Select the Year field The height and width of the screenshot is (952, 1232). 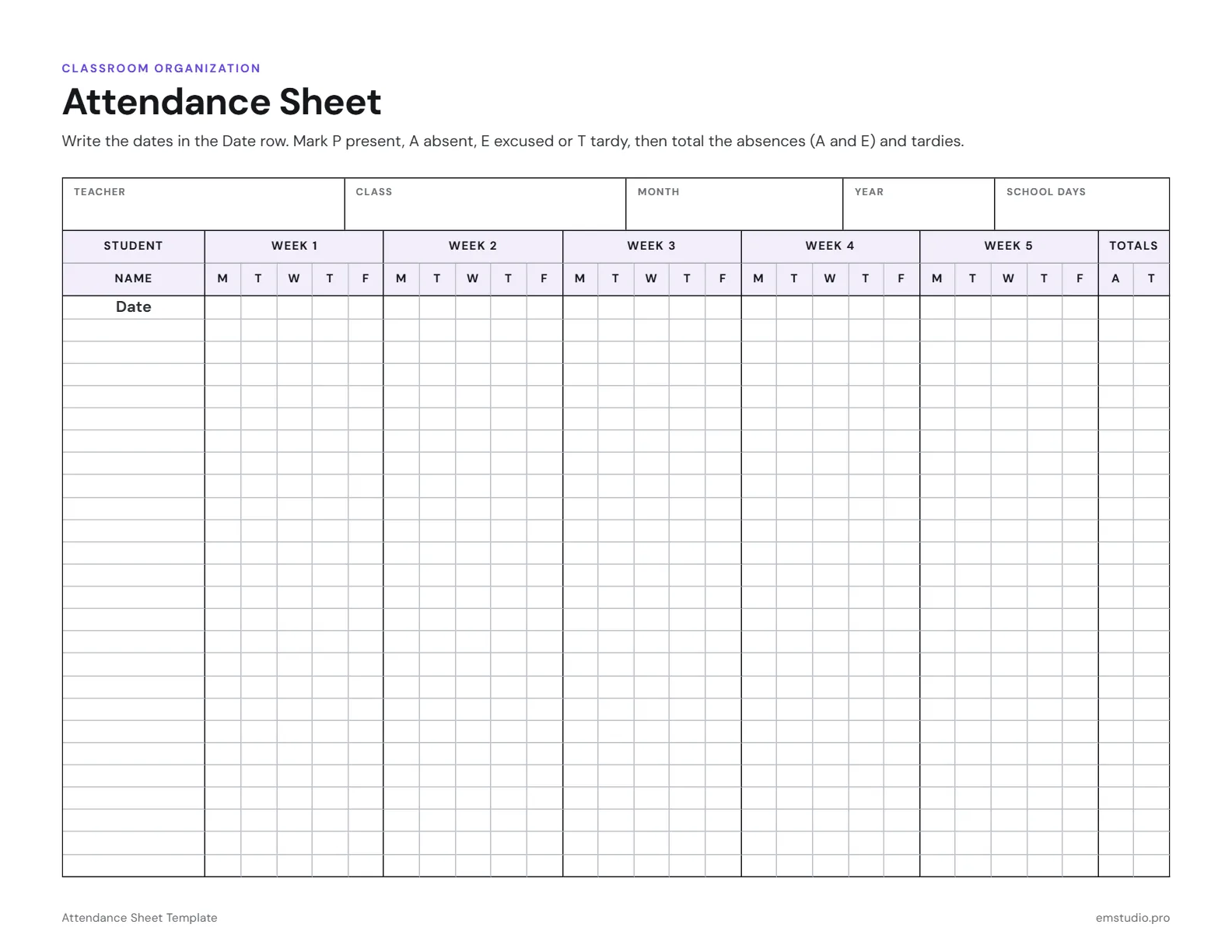[919, 204]
